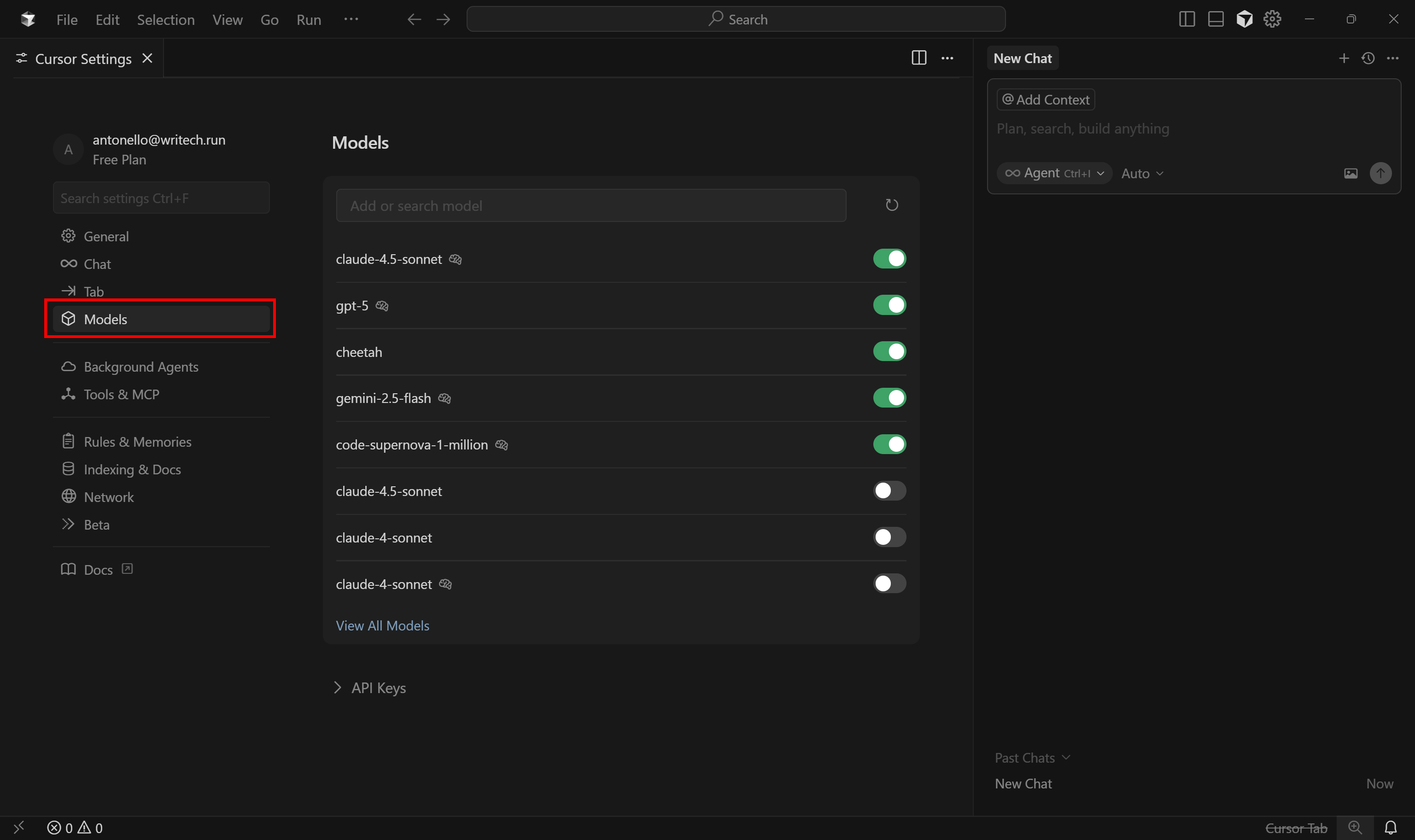This screenshot has width=1415, height=840.
Task: Open the Run menu
Action: 309,19
